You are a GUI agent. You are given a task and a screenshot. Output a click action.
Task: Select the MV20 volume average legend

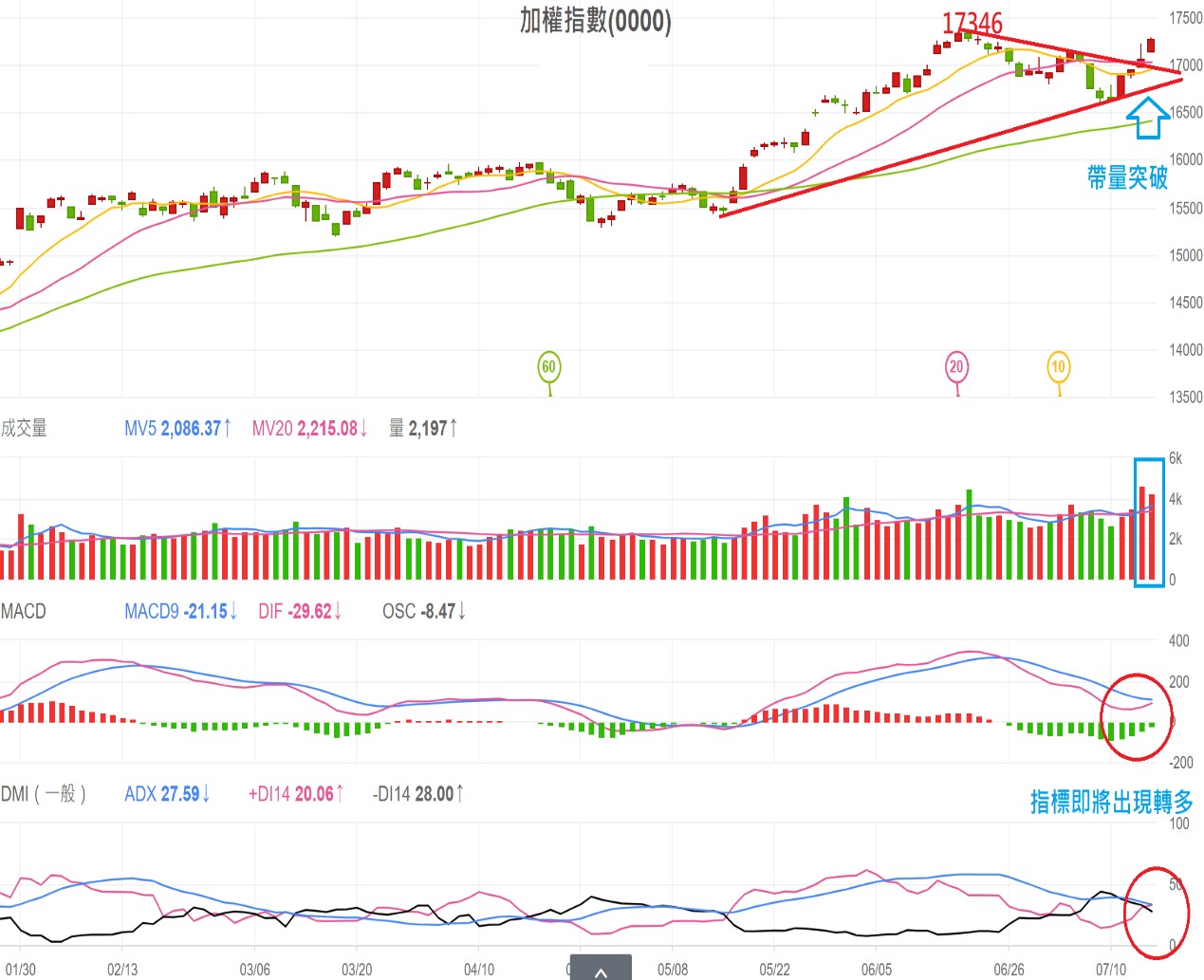309,429
